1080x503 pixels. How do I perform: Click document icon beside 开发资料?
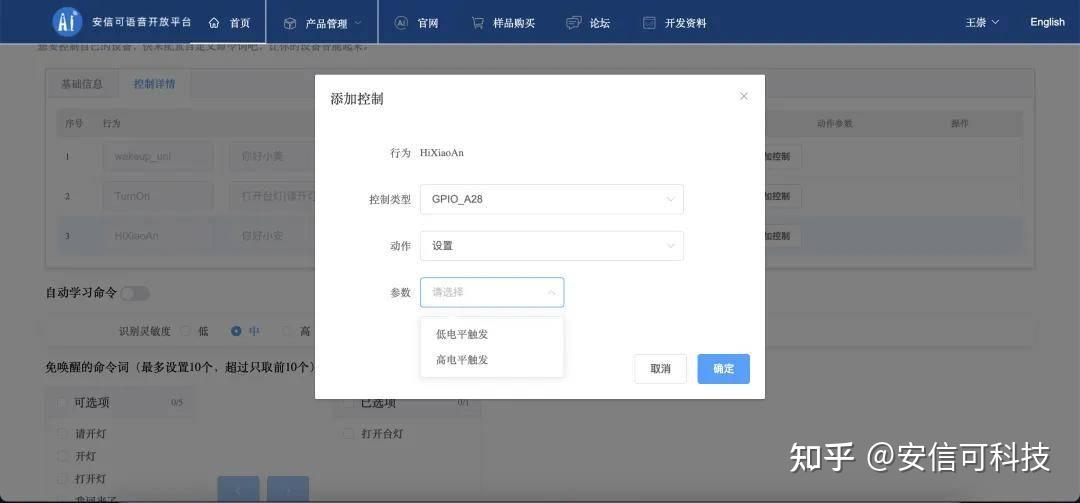click(x=649, y=23)
